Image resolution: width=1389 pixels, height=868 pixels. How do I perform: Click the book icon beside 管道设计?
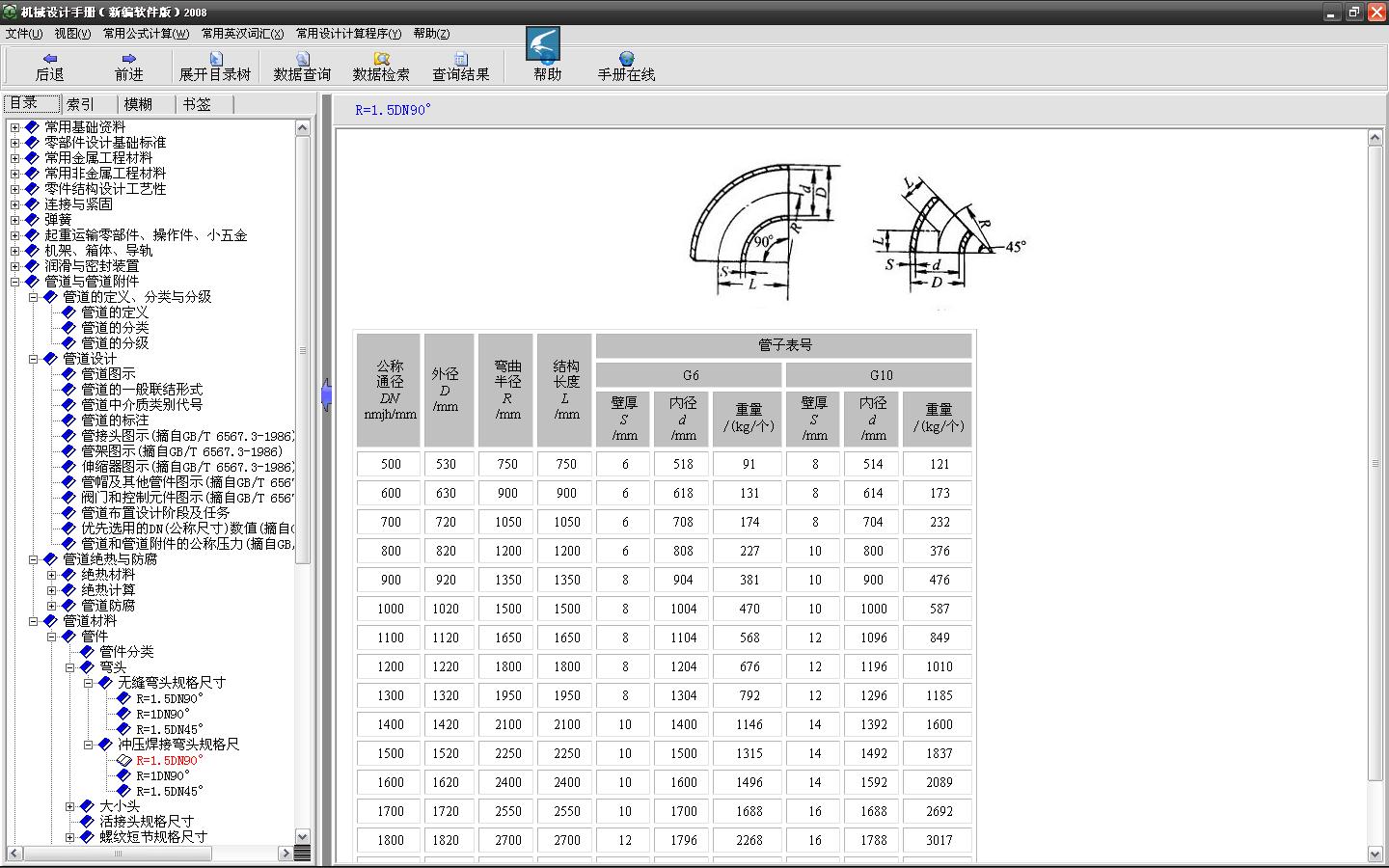[50, 359]
